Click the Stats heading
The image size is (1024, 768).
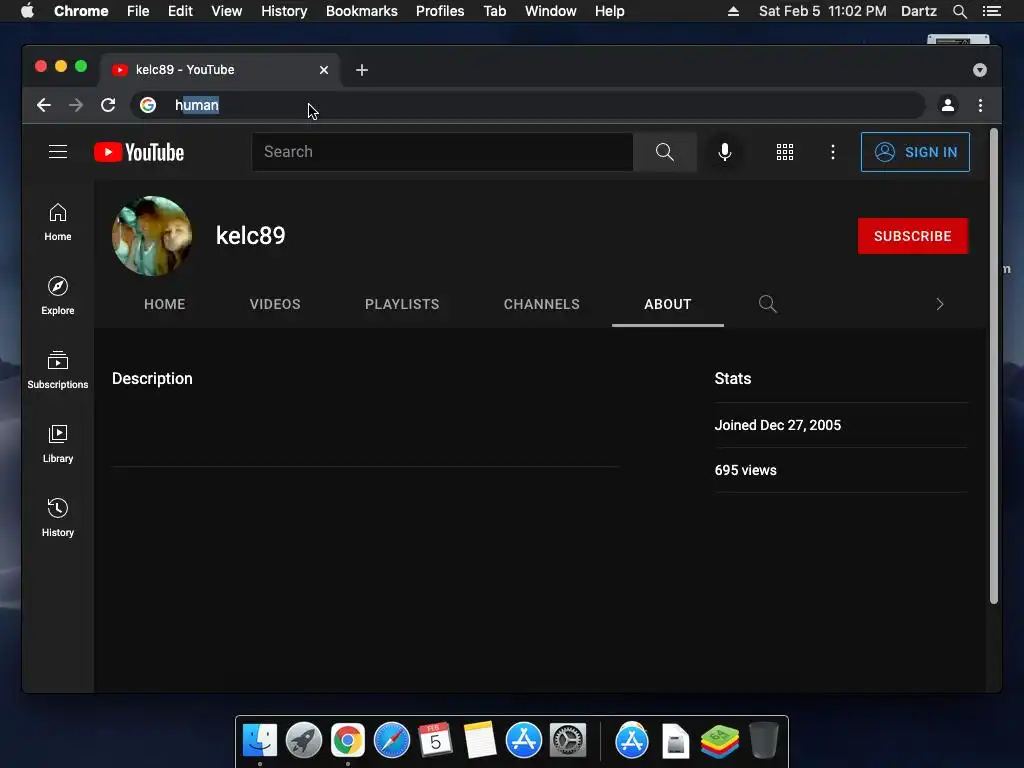[x=733, y=379]
